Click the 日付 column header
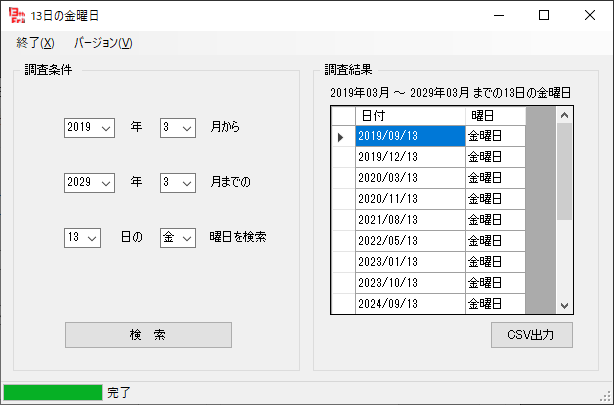This screenshot has width=614, height=405. (410, 116)
